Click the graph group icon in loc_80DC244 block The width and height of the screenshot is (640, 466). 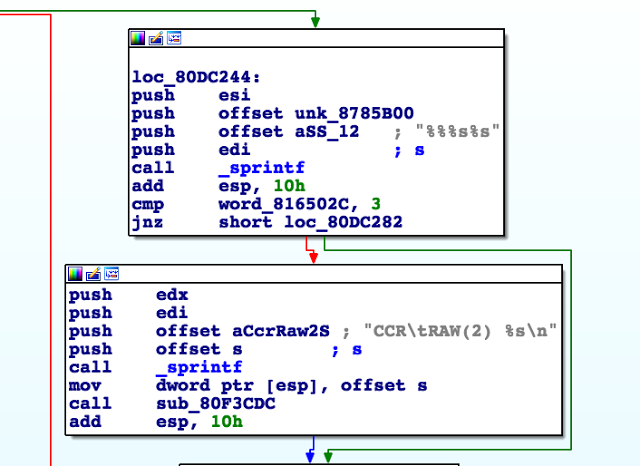coord(174,38)
